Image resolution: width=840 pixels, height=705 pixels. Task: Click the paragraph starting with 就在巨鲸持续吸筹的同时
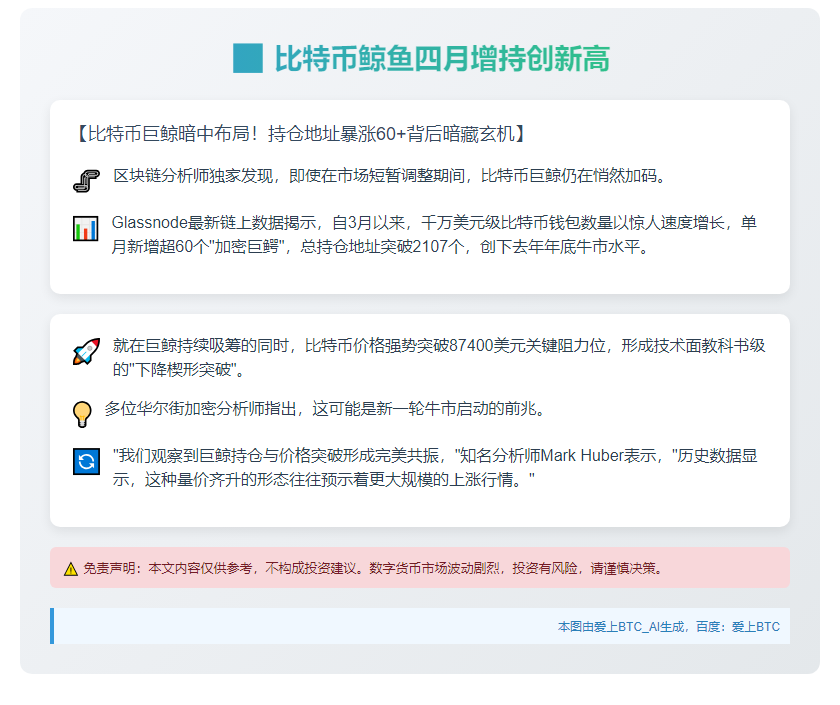click(439, 357)
